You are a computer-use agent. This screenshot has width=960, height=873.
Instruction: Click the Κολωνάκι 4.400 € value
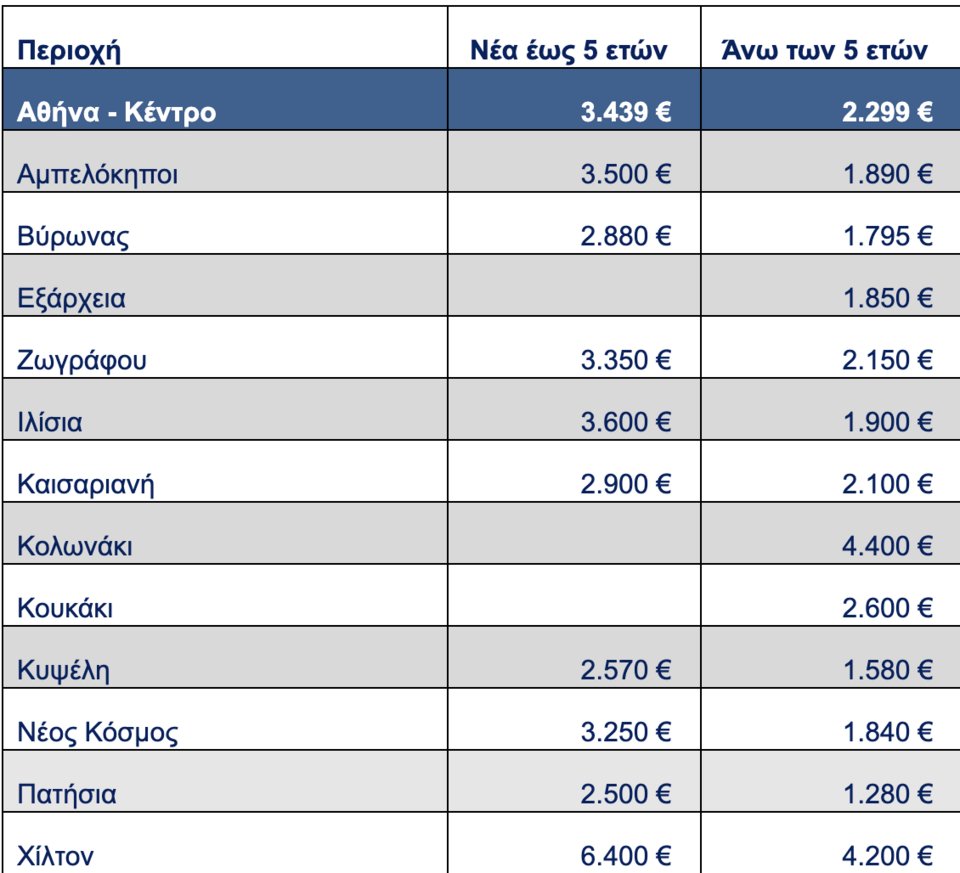pos(887,546)
